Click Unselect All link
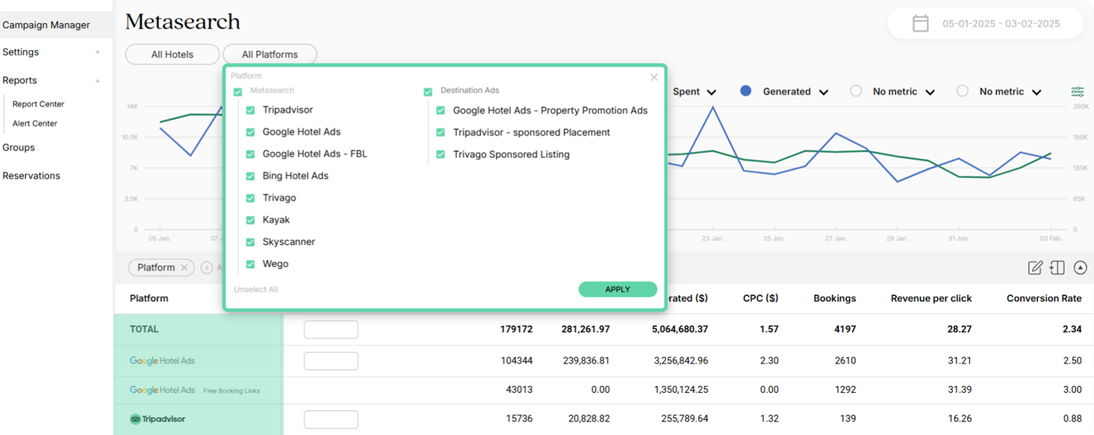This screenshot has width=1094, height=435. click(x=256, y=289)
